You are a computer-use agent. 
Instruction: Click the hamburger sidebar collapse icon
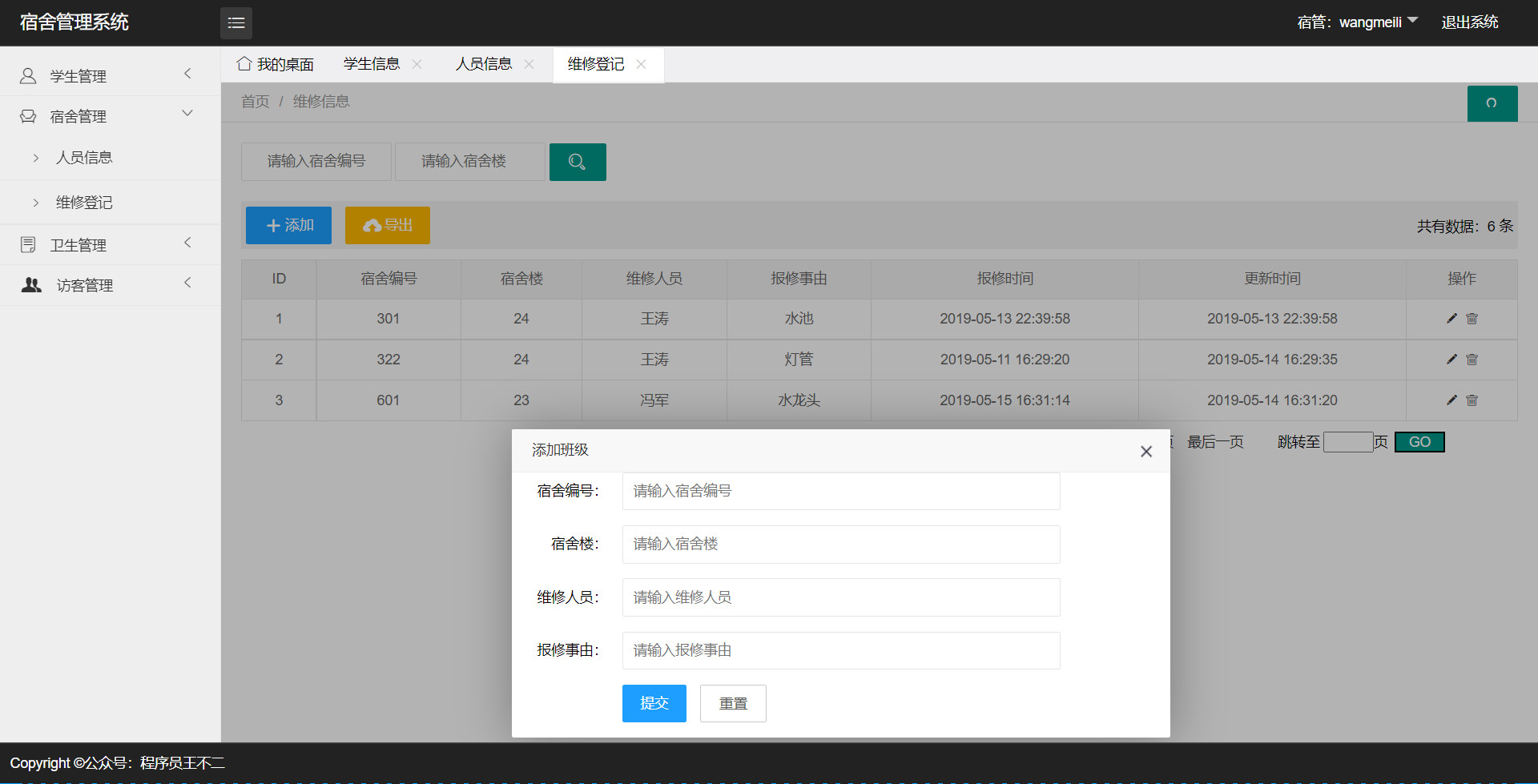pyautogui.click(x=236, y=22)
